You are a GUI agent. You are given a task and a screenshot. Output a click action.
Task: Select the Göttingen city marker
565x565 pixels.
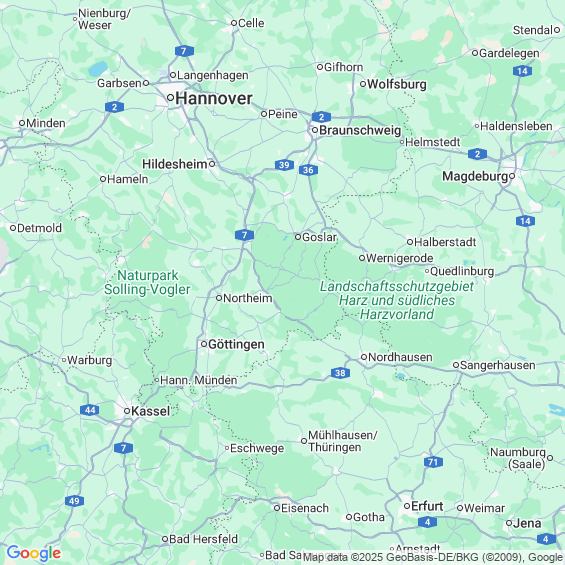[x=204, y=344]
